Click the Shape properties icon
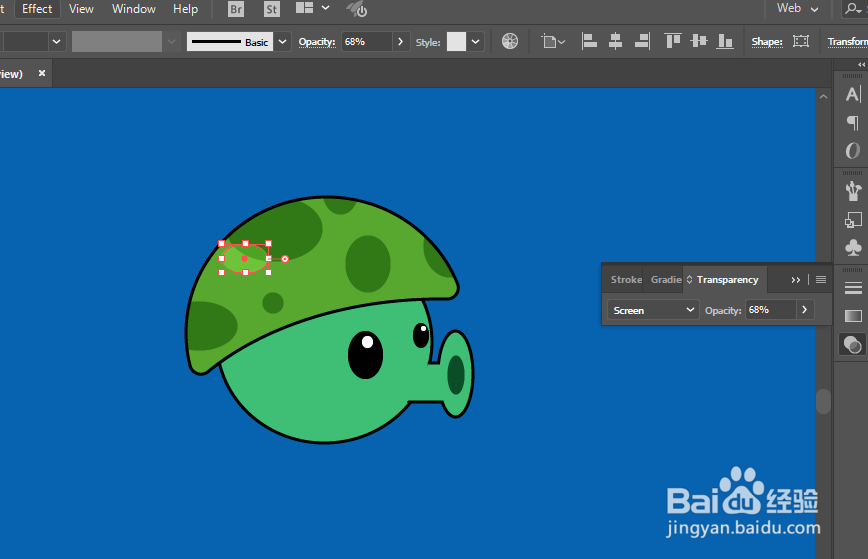 point(800,41)
